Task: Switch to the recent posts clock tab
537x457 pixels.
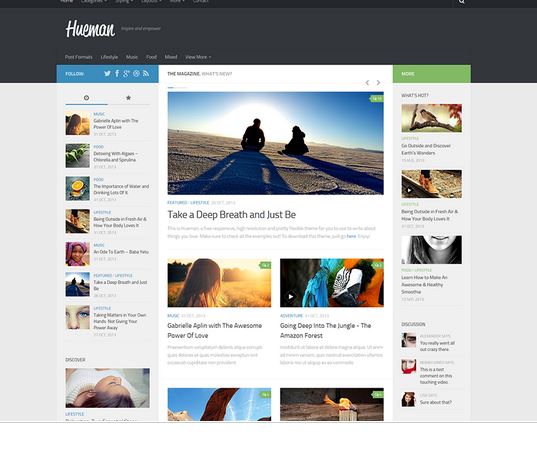Action: 86,98
